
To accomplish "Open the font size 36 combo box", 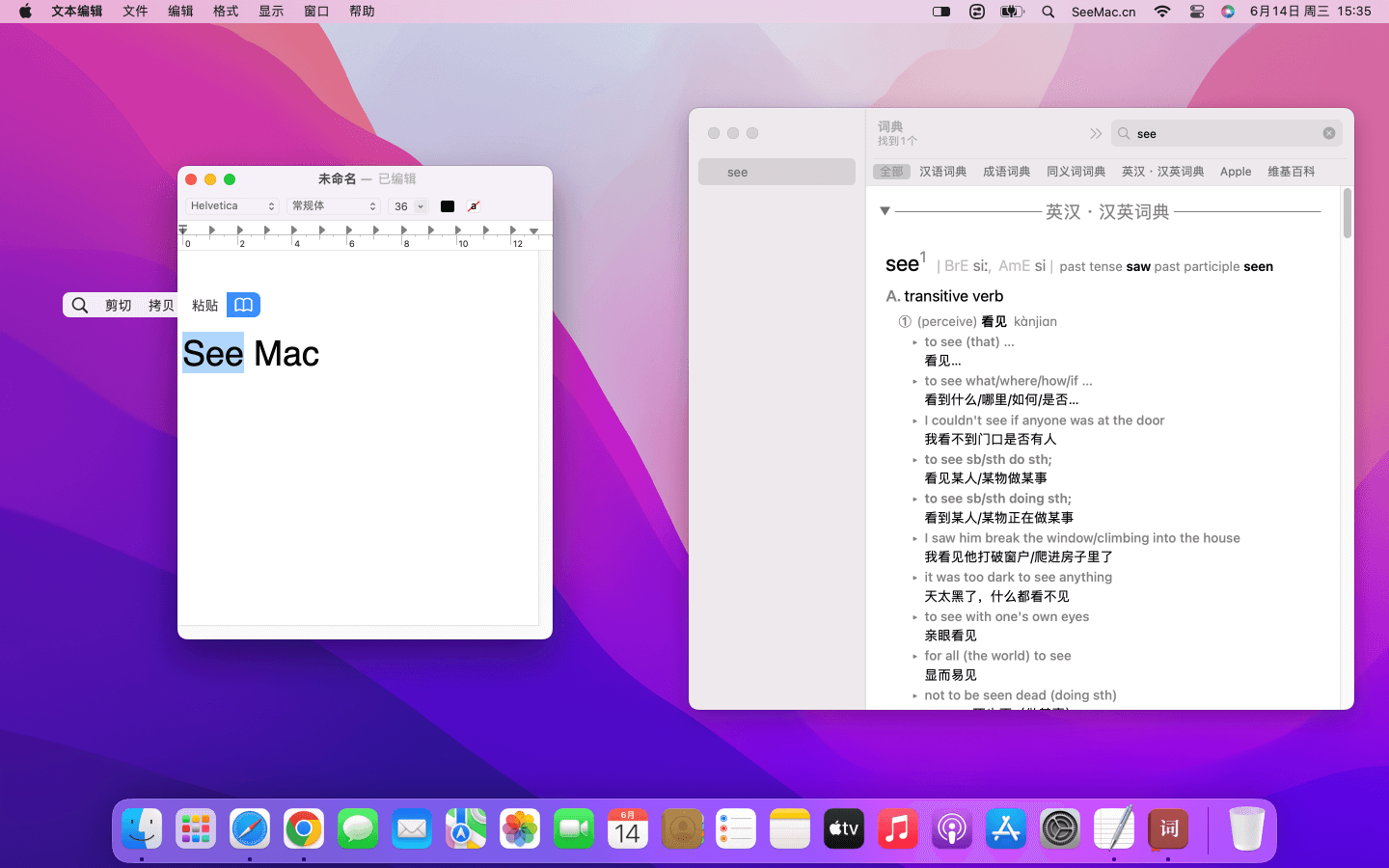I will tap(420, 206).
